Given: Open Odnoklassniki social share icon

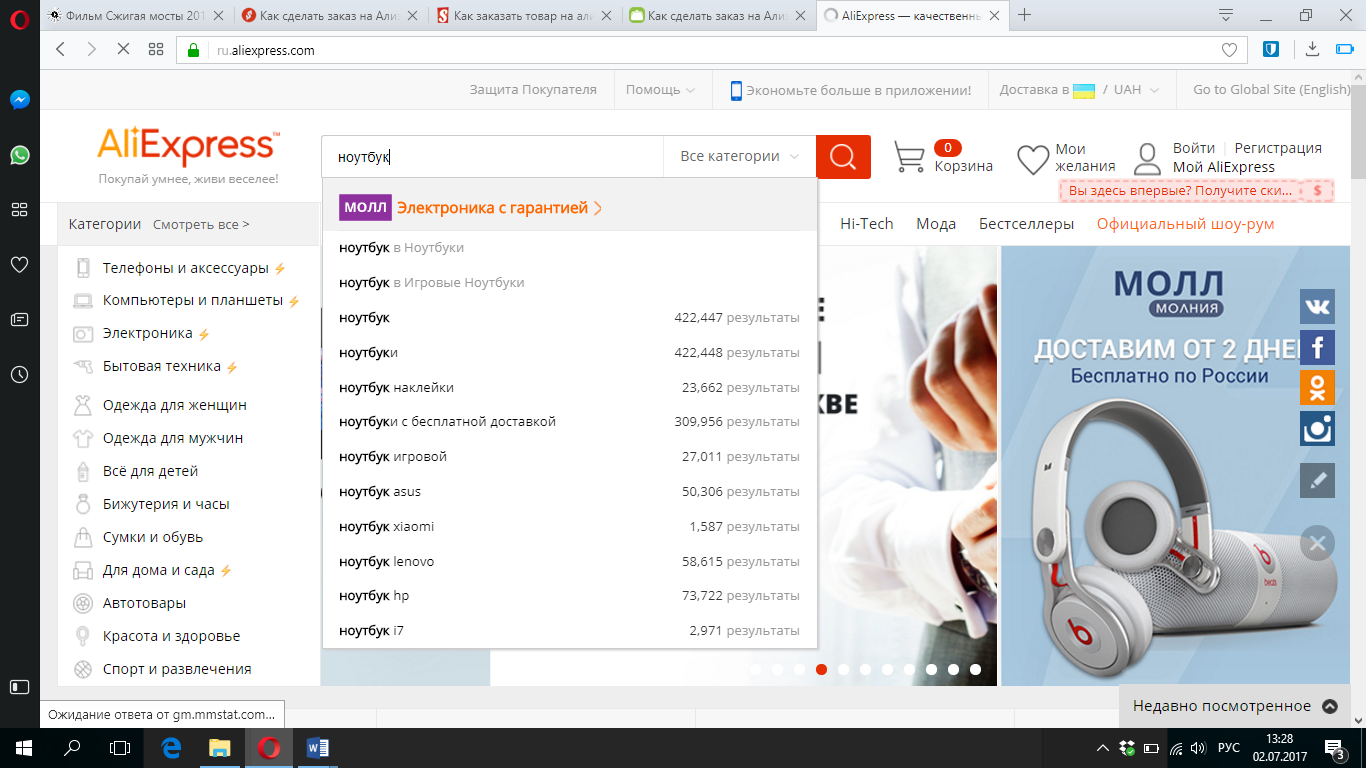Looking at the screenshot, I should point(1317,388).
